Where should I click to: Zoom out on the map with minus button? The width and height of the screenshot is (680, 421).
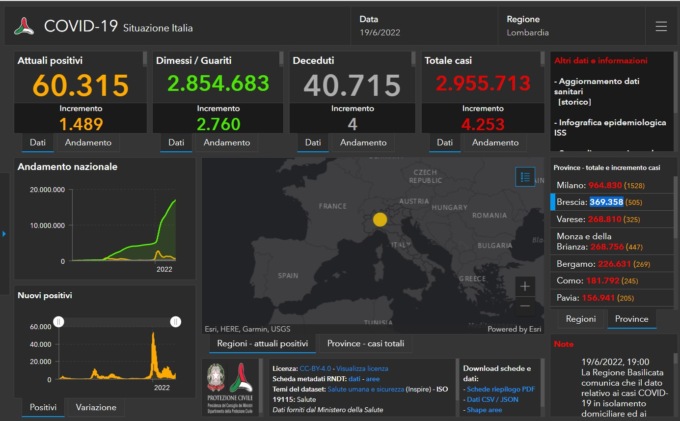(x=526, y=307)
